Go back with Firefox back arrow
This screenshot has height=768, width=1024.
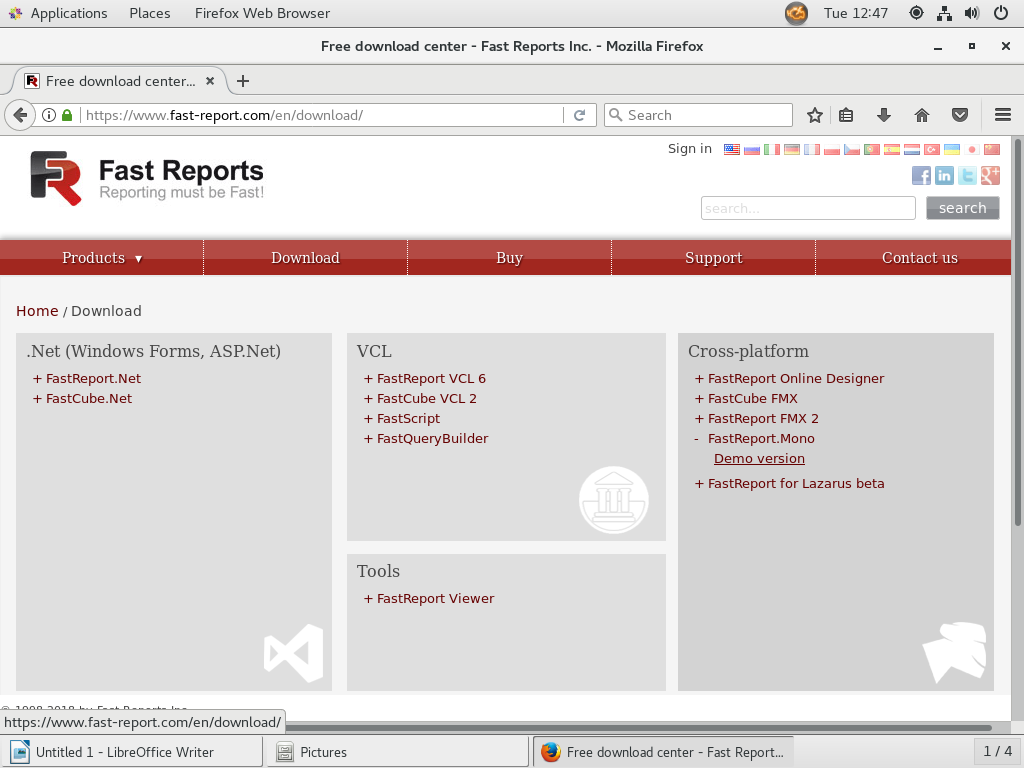(x=20, y=116)
